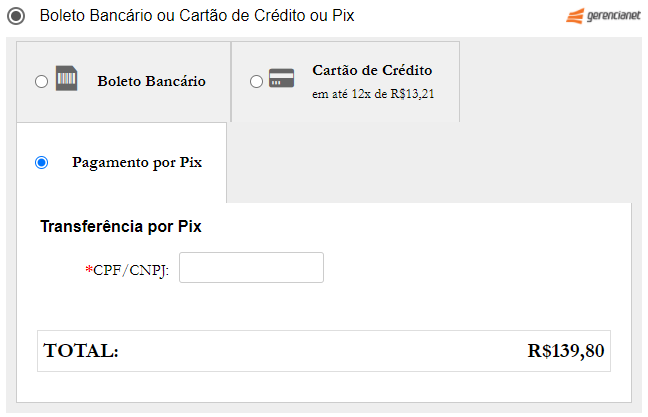Click the TOTAL label
Screen dimensions: 648x417
pos(81,351)
